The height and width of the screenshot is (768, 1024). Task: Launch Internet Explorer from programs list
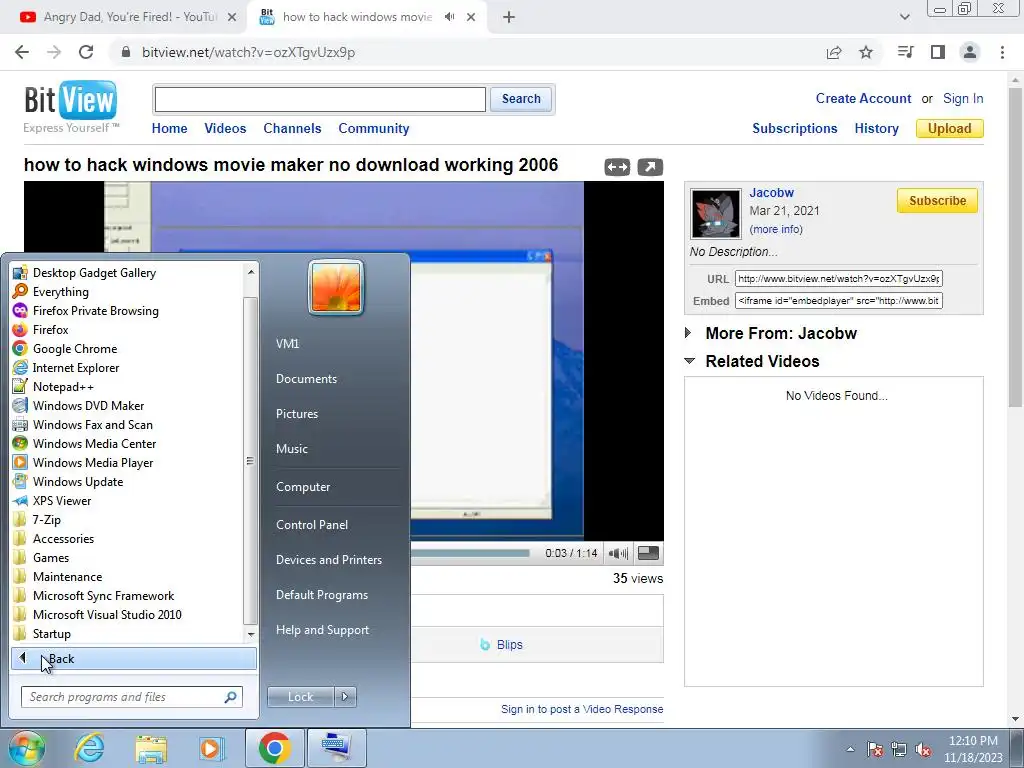[x=76, y=368]
